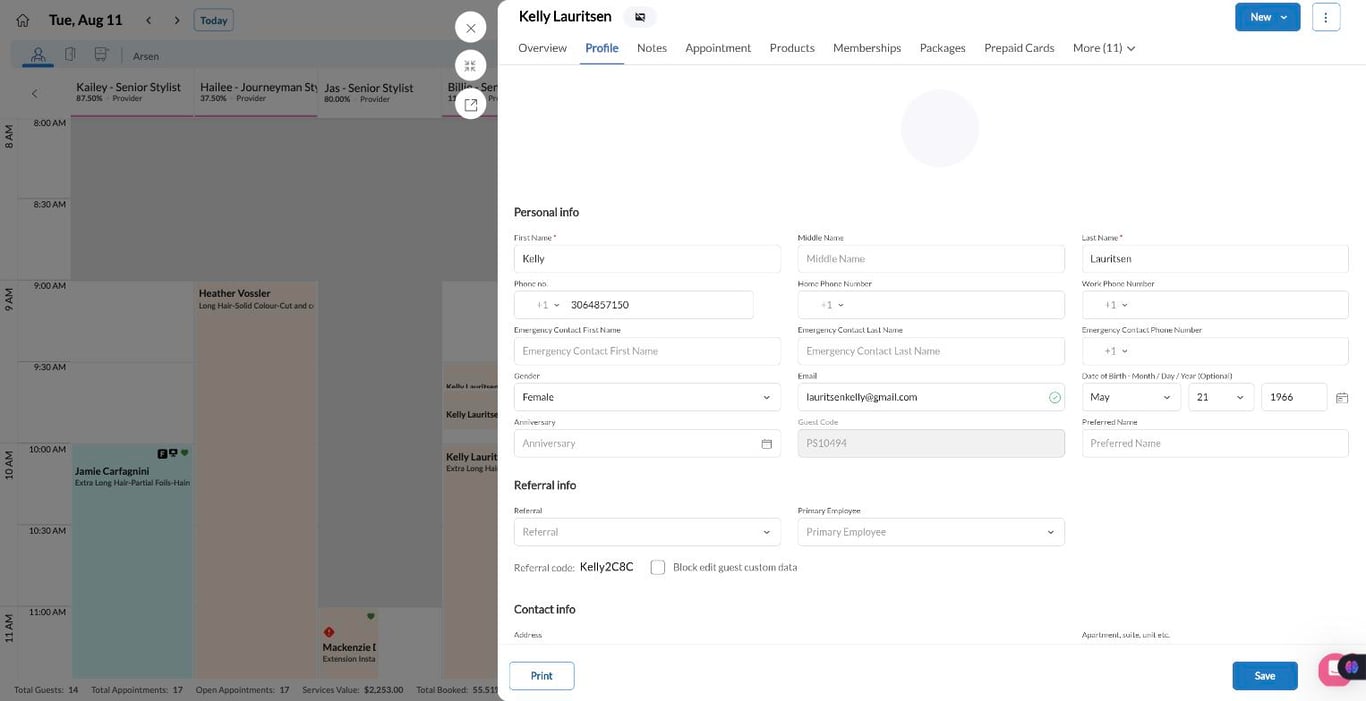The width and height of the screenshot is (1366, 701).
Task: Click the email verified check icon
Action: tap(1054, 398)
